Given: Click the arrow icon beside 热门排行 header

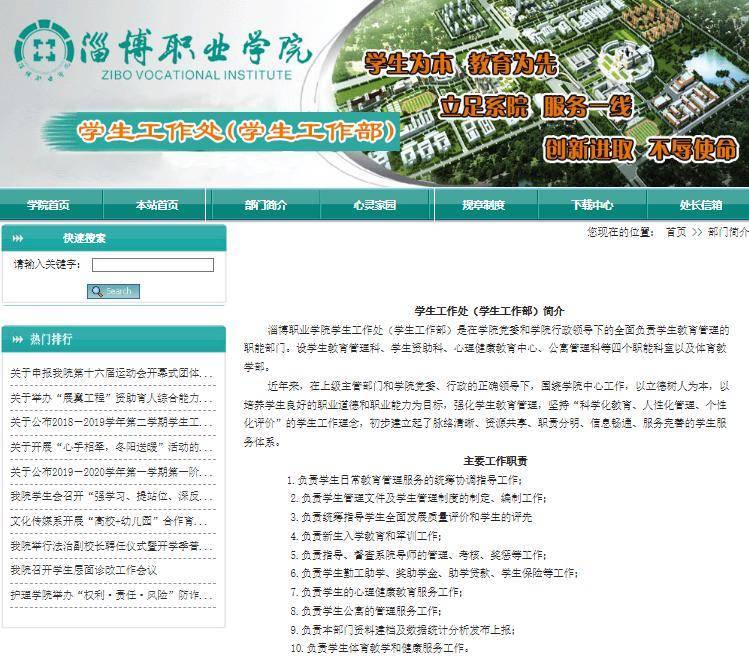Looking at the screenshot, I should pyautogui.click(x=17, y=339).
